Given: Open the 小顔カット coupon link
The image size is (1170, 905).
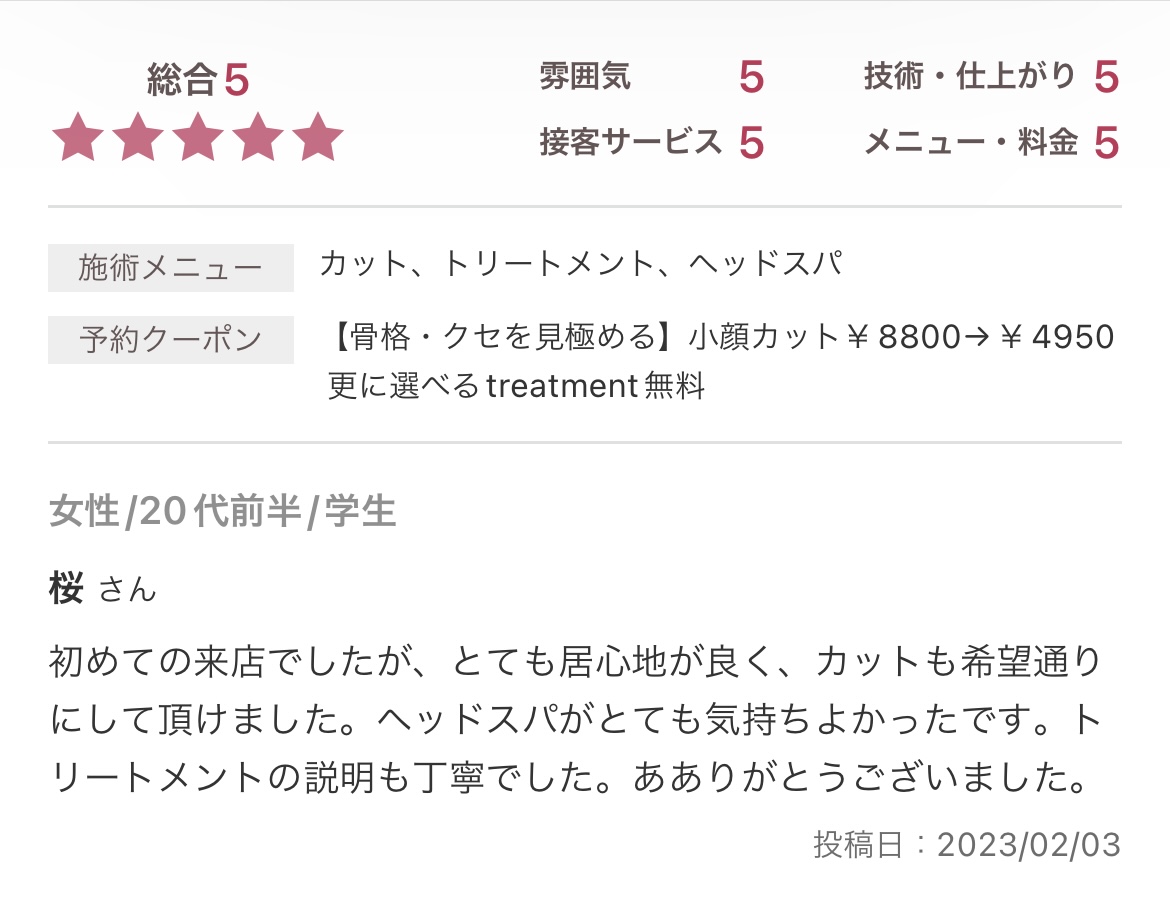Looking at the screenshot, I should click(720, 338).
